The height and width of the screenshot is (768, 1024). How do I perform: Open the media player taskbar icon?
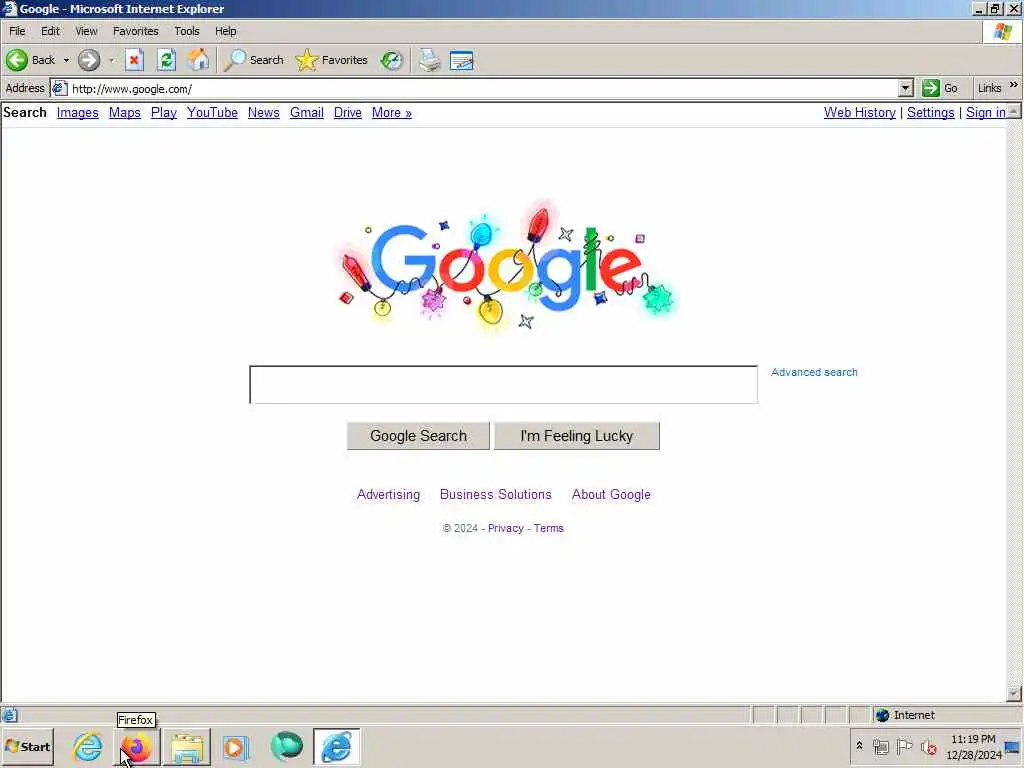coord(236,747)
